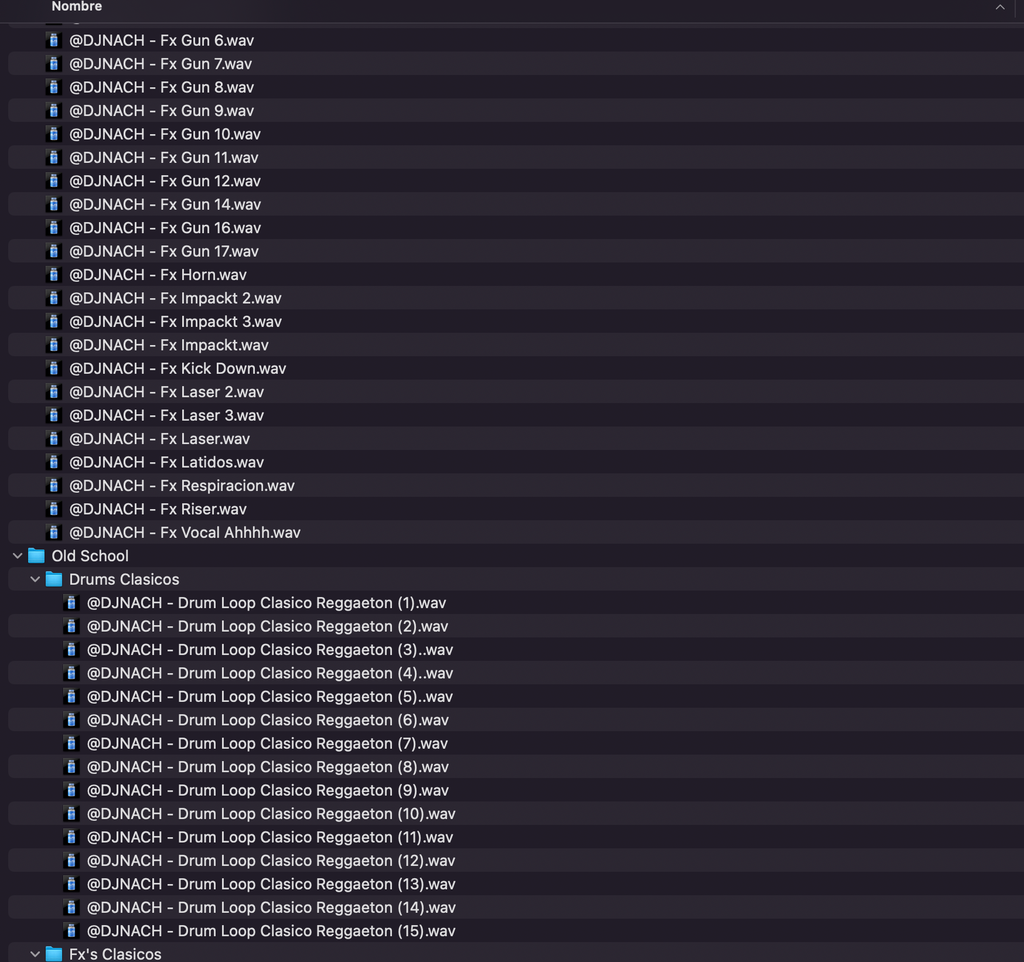
Task: Select Drum Loop Clasico Reggaeton (9).wav
Action: click(x=268, y=790)
